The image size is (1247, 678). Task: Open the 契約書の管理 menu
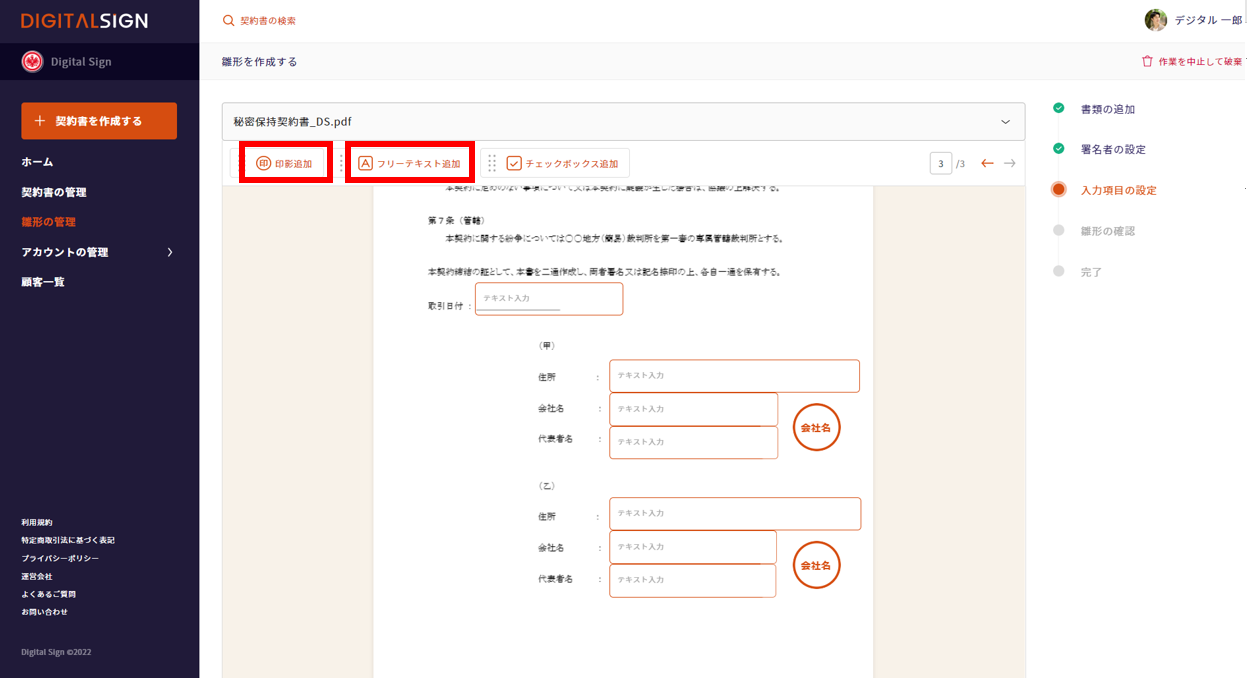[x=54, y=192]
